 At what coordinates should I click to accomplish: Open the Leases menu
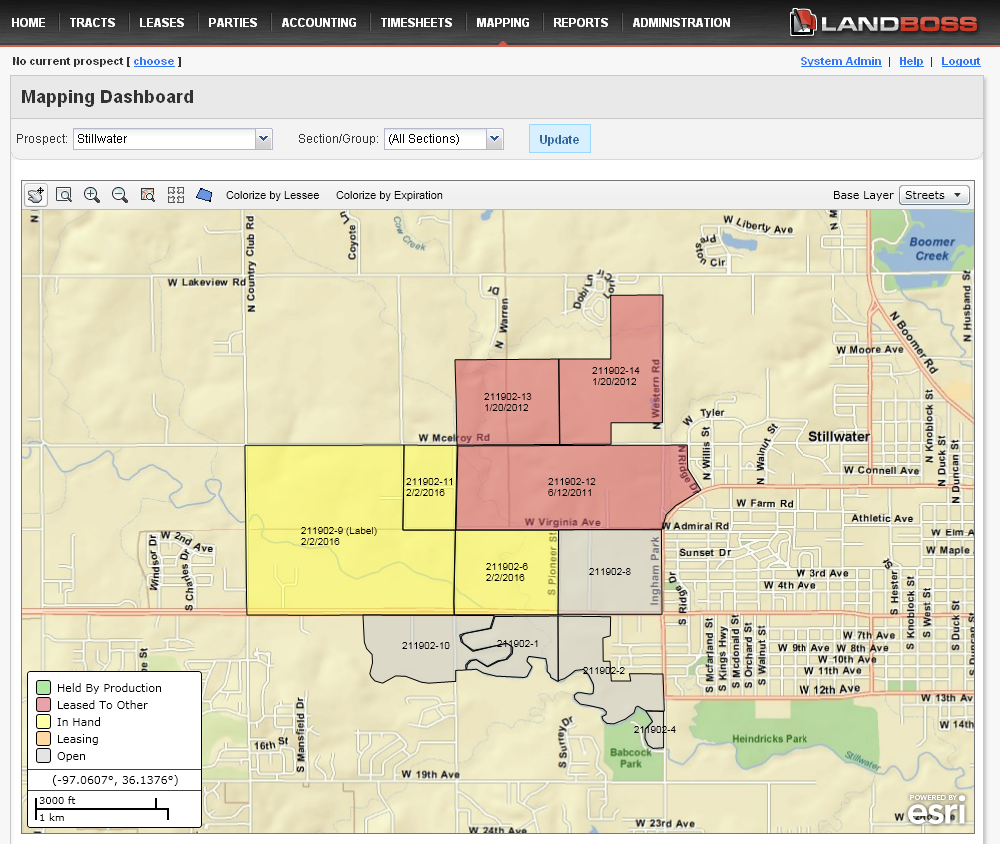click(162, 23)
